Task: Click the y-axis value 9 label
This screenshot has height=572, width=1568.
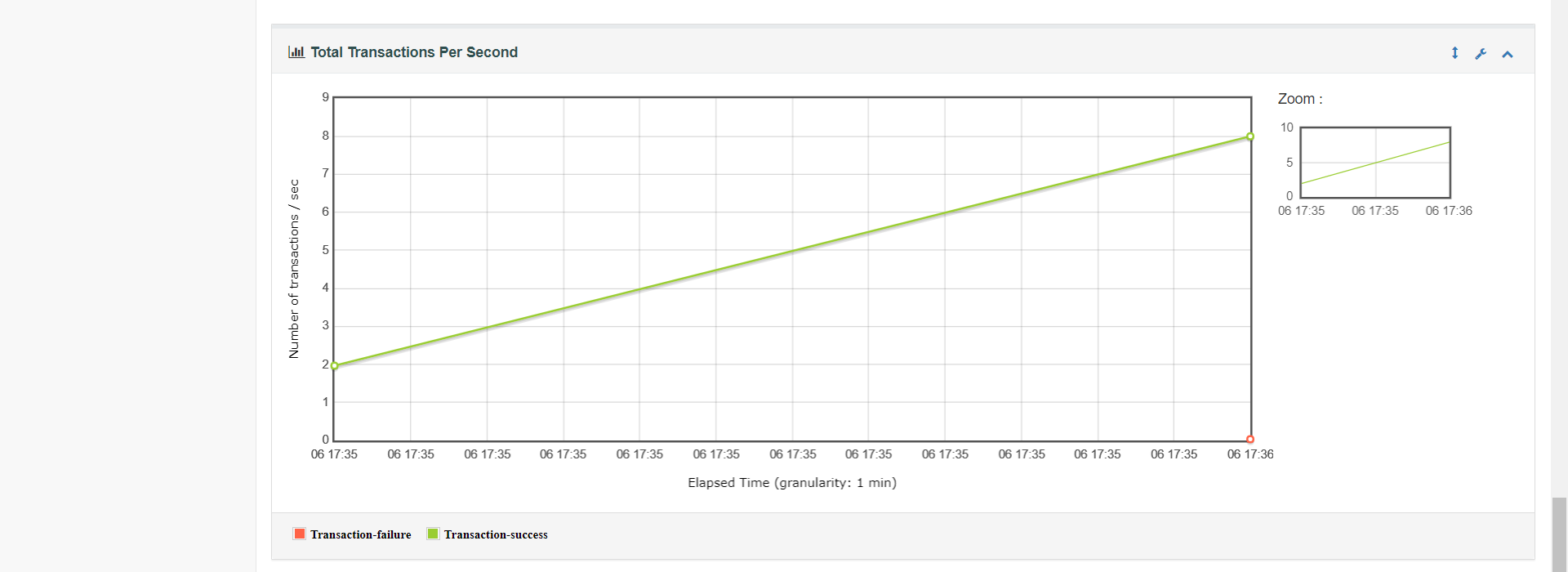Action: point(324,96)
